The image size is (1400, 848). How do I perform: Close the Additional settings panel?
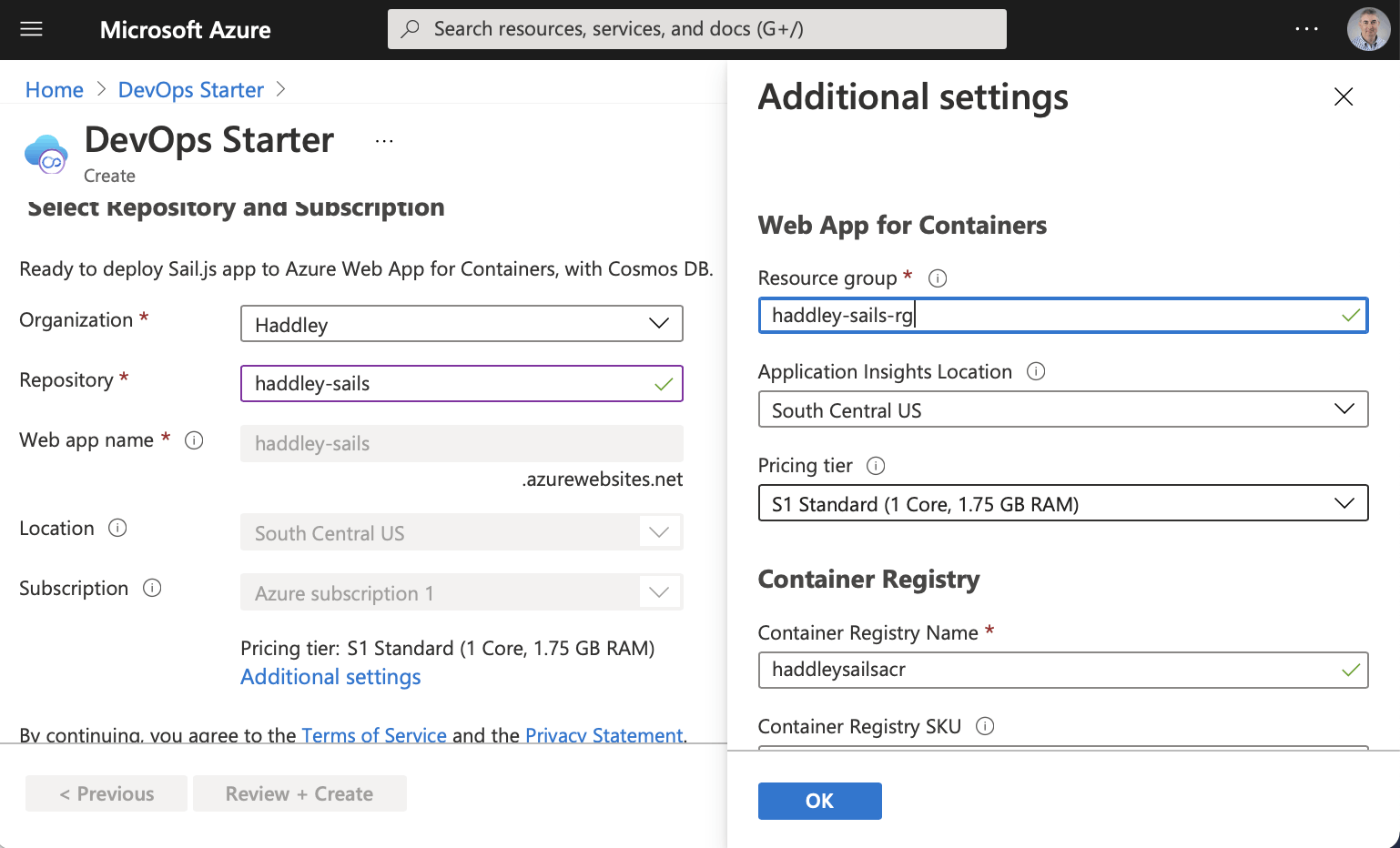click(1343, 97)
